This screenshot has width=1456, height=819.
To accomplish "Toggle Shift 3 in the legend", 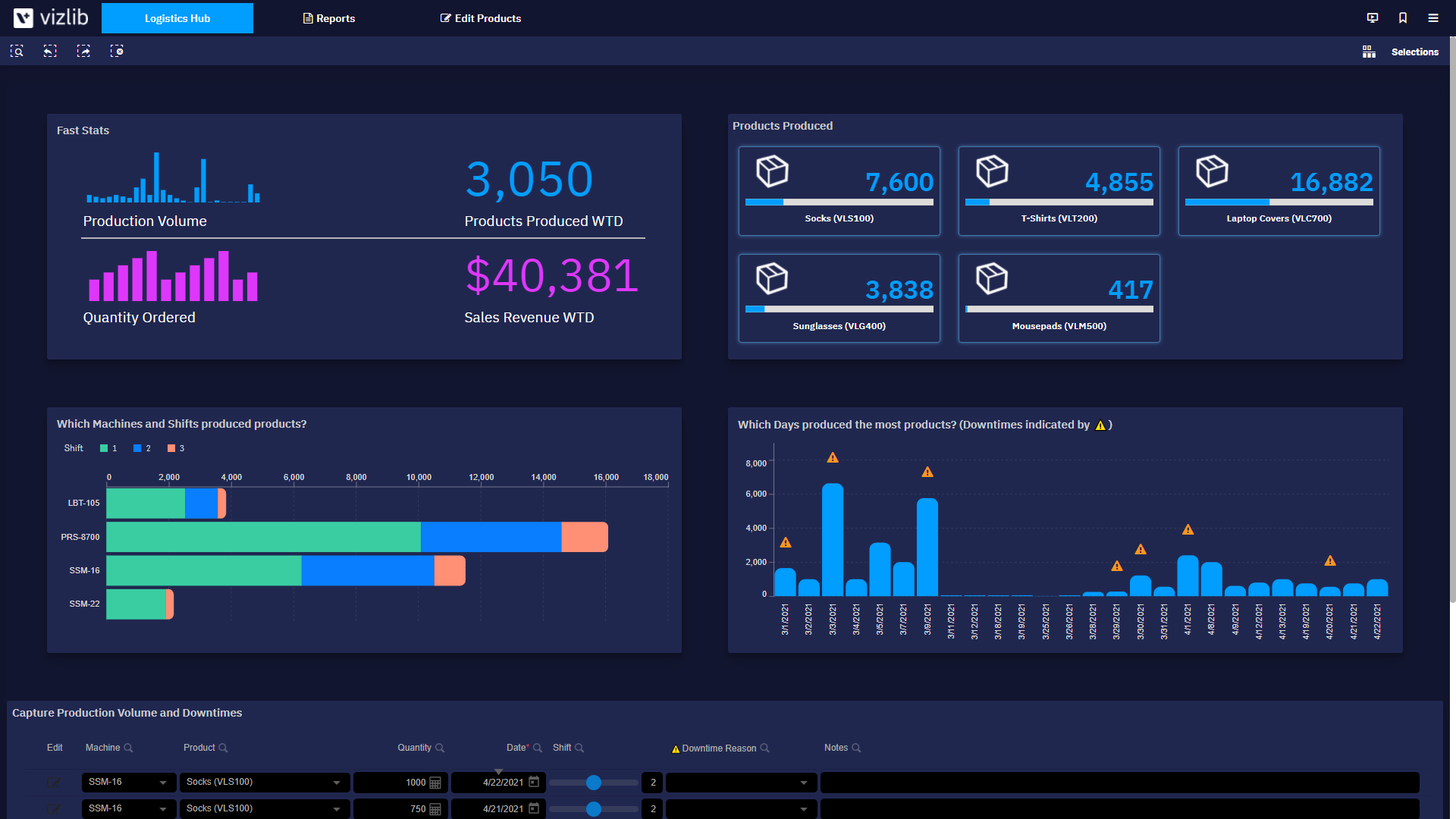I will click(x=176, y=448).
